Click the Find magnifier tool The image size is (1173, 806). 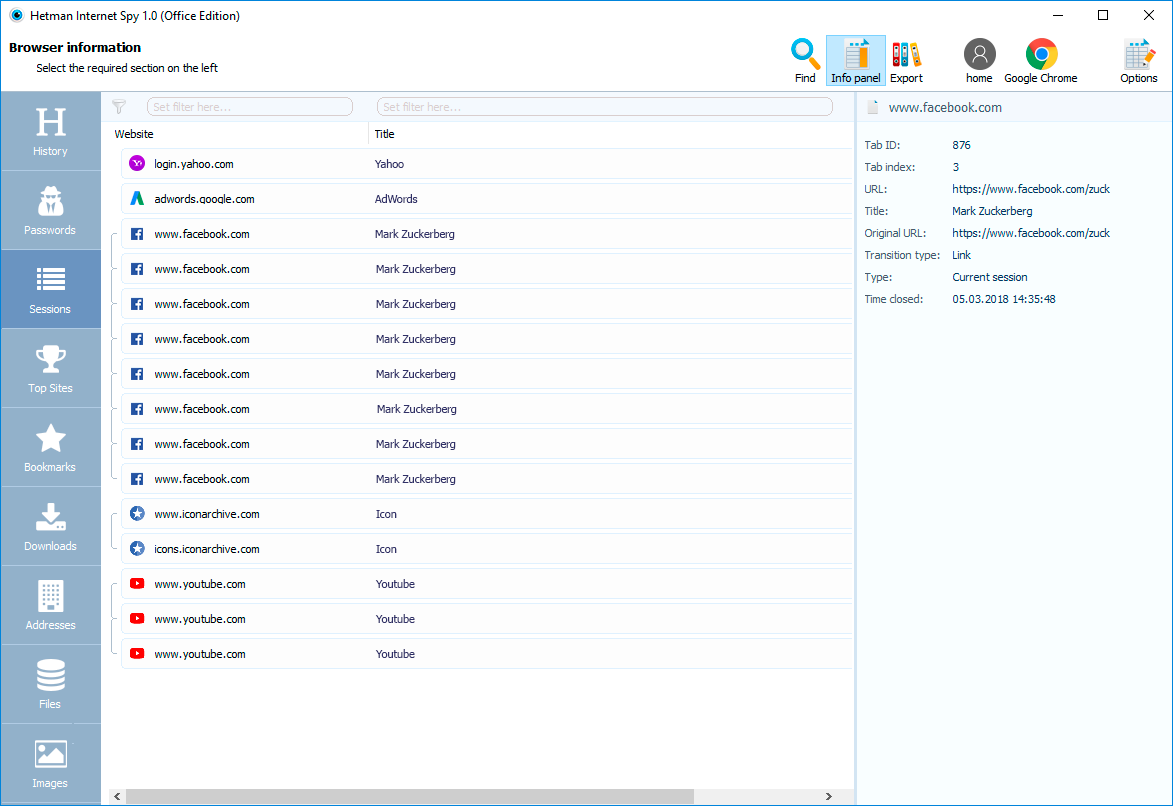pyautogui.click(x=805, y=61)
